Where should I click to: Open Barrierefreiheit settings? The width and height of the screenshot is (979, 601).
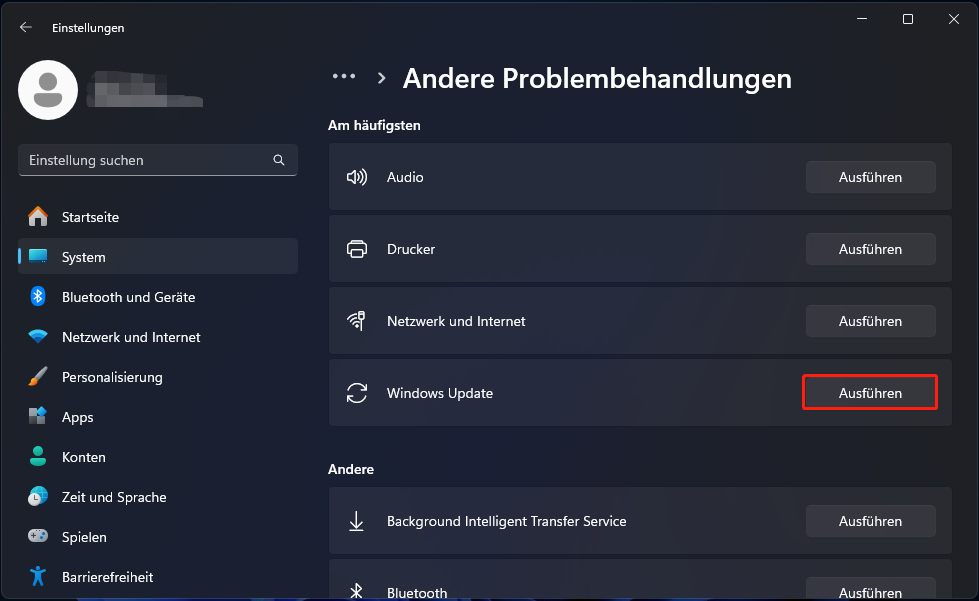(x=158, y=577)
